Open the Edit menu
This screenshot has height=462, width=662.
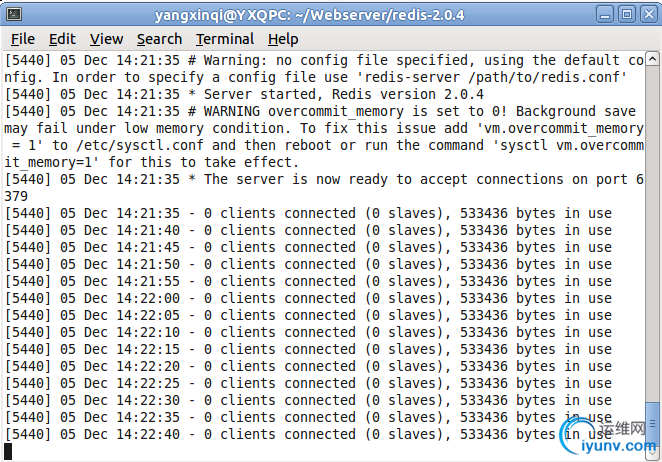click(62, 39)
